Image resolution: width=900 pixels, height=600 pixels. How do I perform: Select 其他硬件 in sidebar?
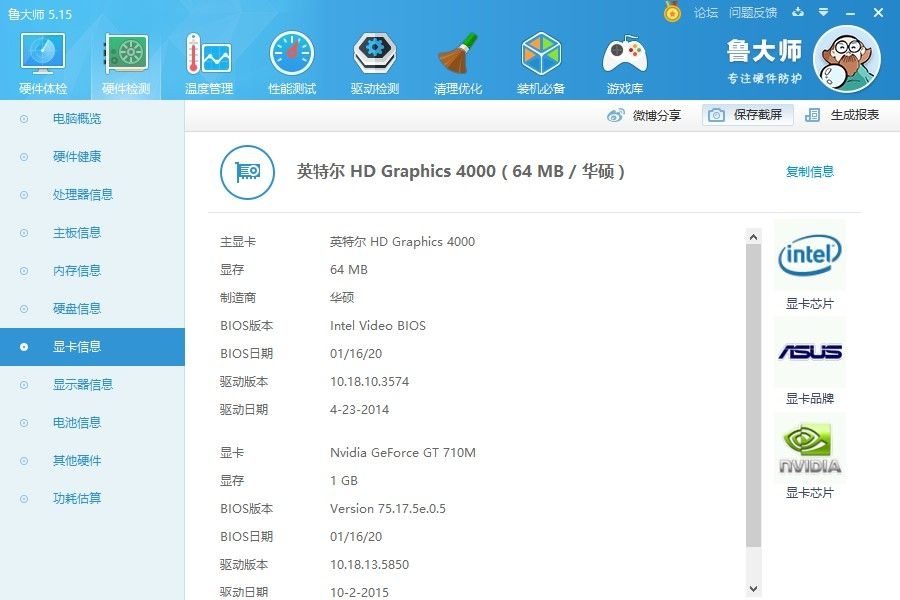coord(92,460)
